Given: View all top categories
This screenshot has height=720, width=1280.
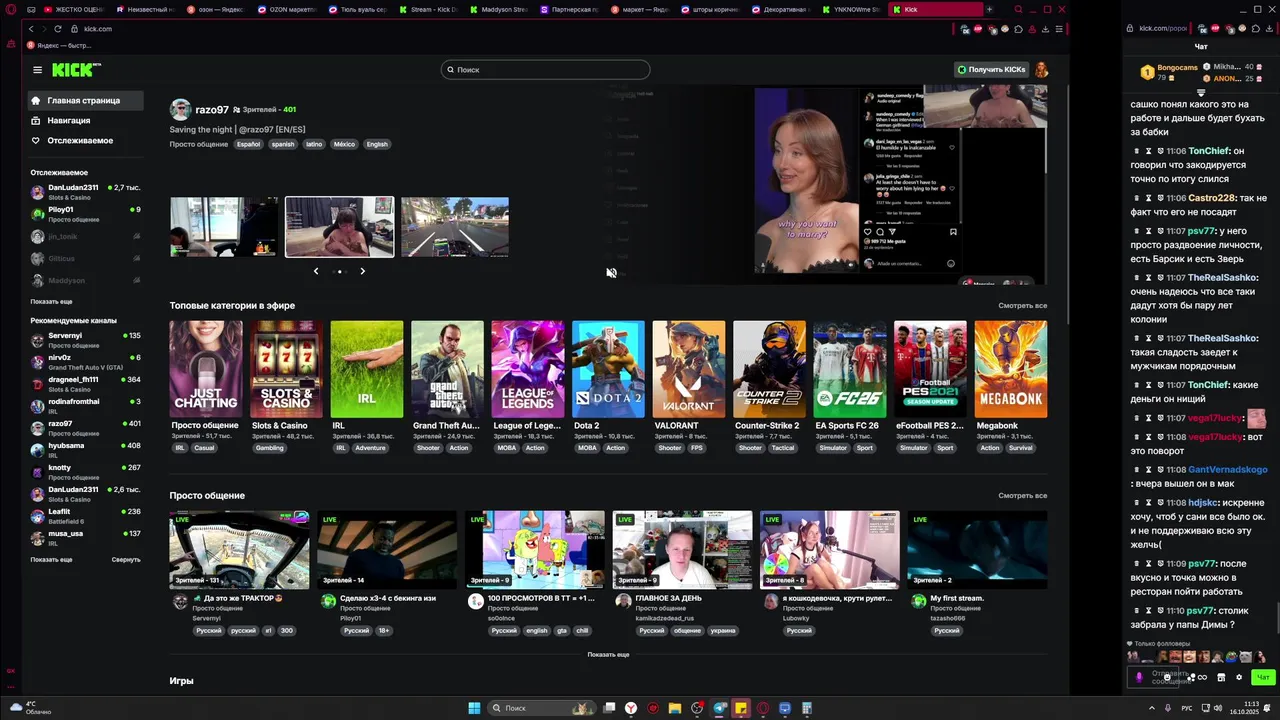Looking at the screenshot, I should pyautogui.click(x=1022, y=305).
